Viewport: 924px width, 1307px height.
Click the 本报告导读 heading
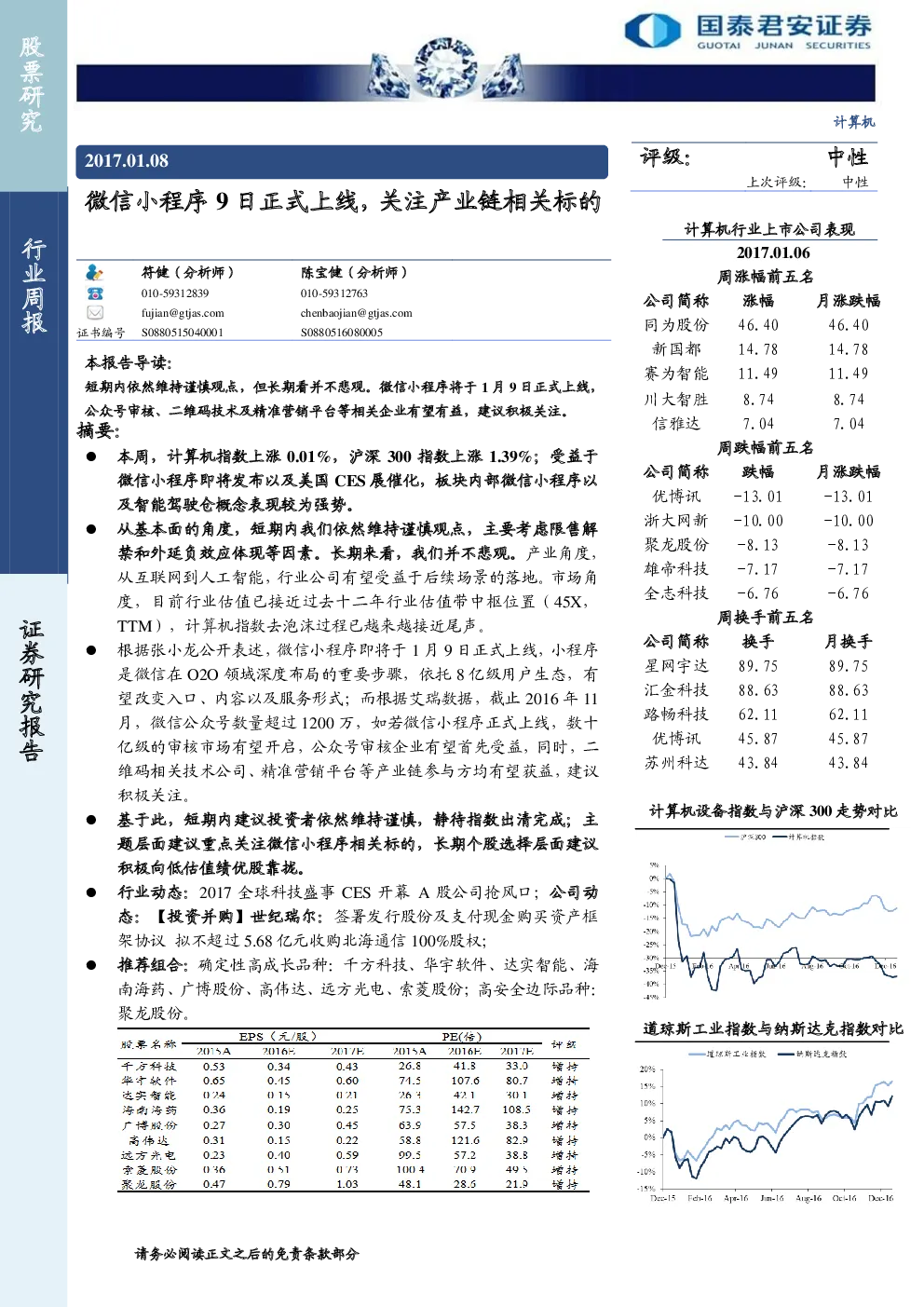[129, 362]
